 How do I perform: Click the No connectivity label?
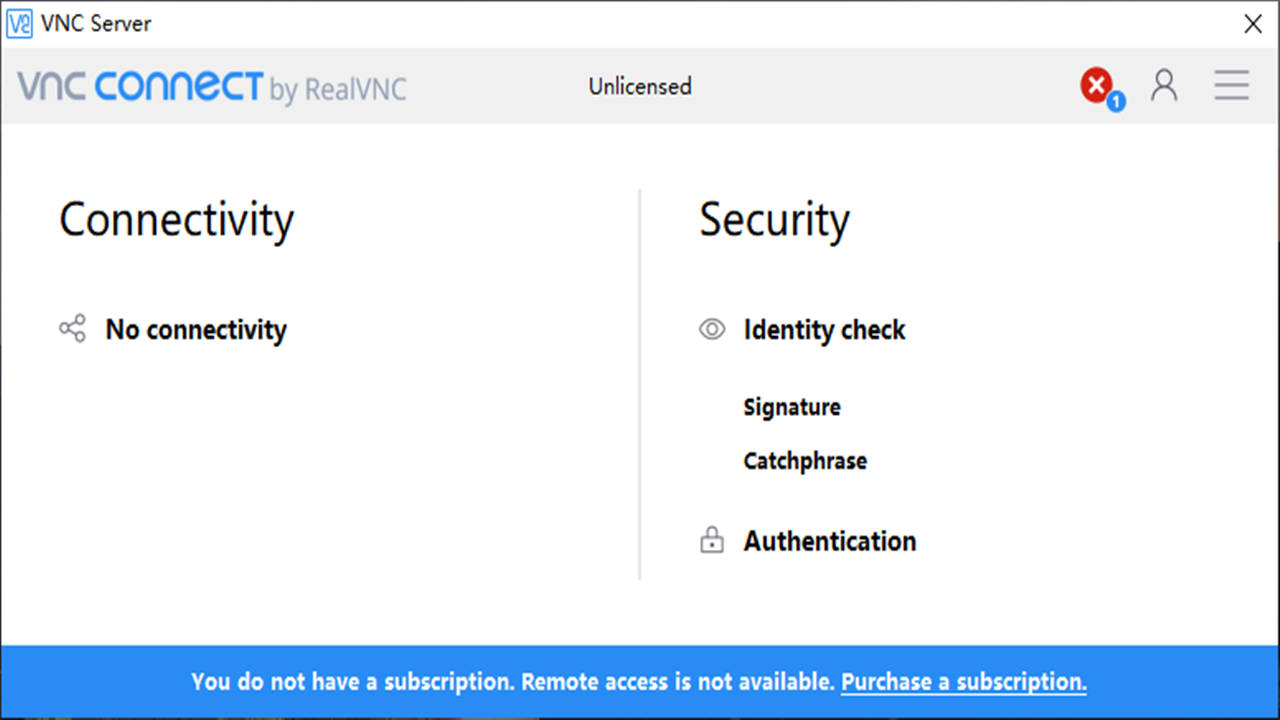coord(196,330)
